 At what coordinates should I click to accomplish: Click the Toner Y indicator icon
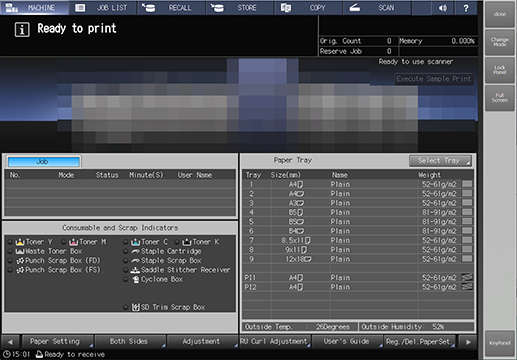tap(20, 242)
